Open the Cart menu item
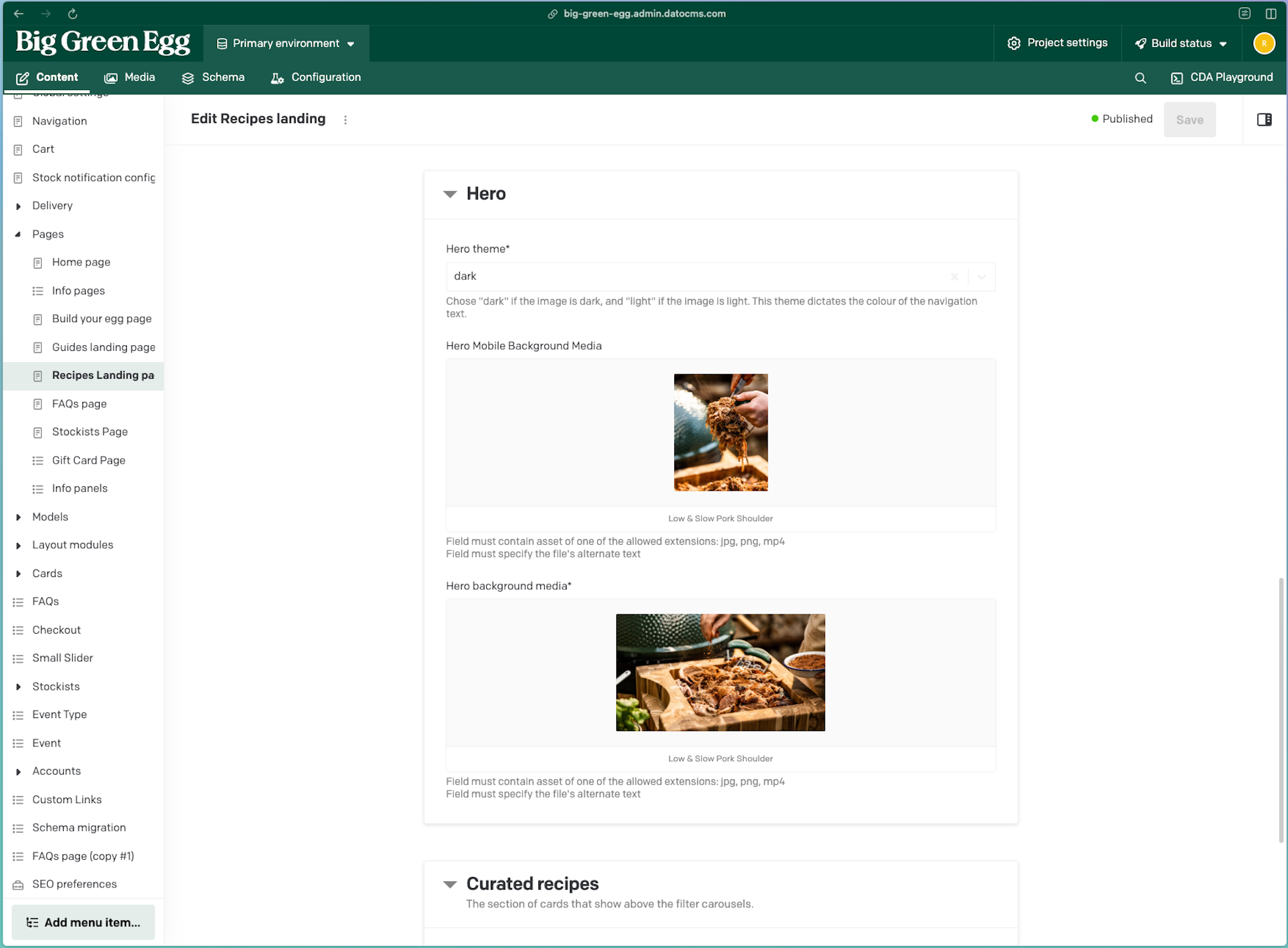Screen dimensions: 1288x948 coord(82,149)
